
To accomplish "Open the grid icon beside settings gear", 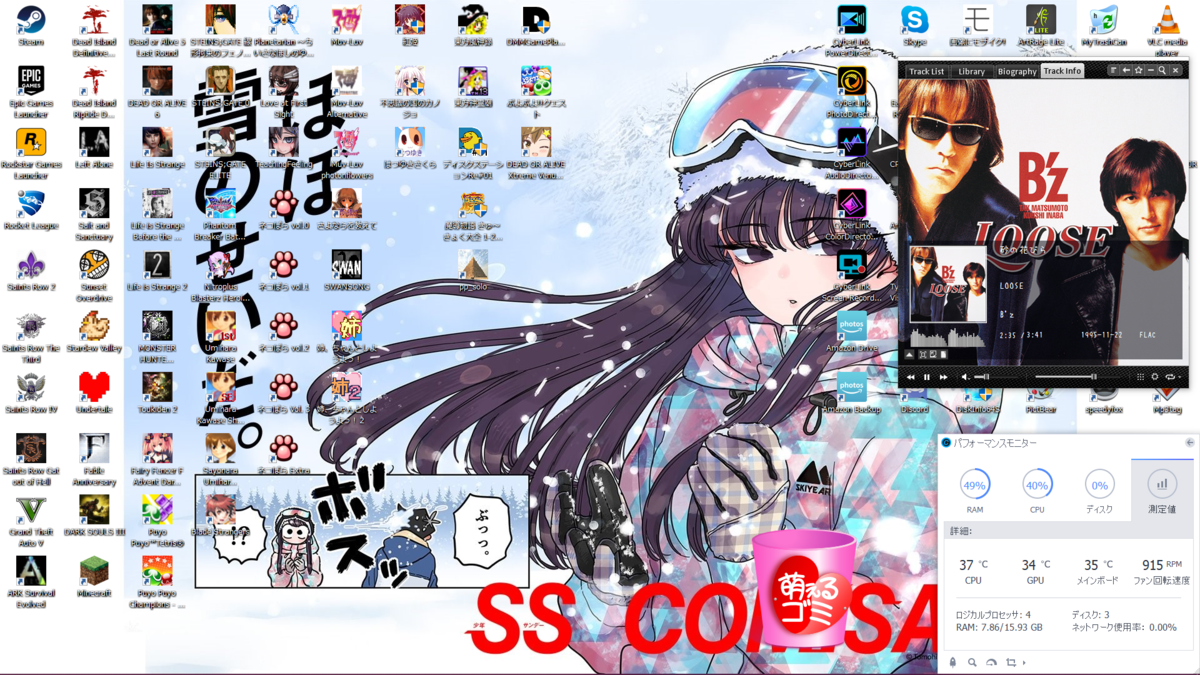I will (1140, 377).
